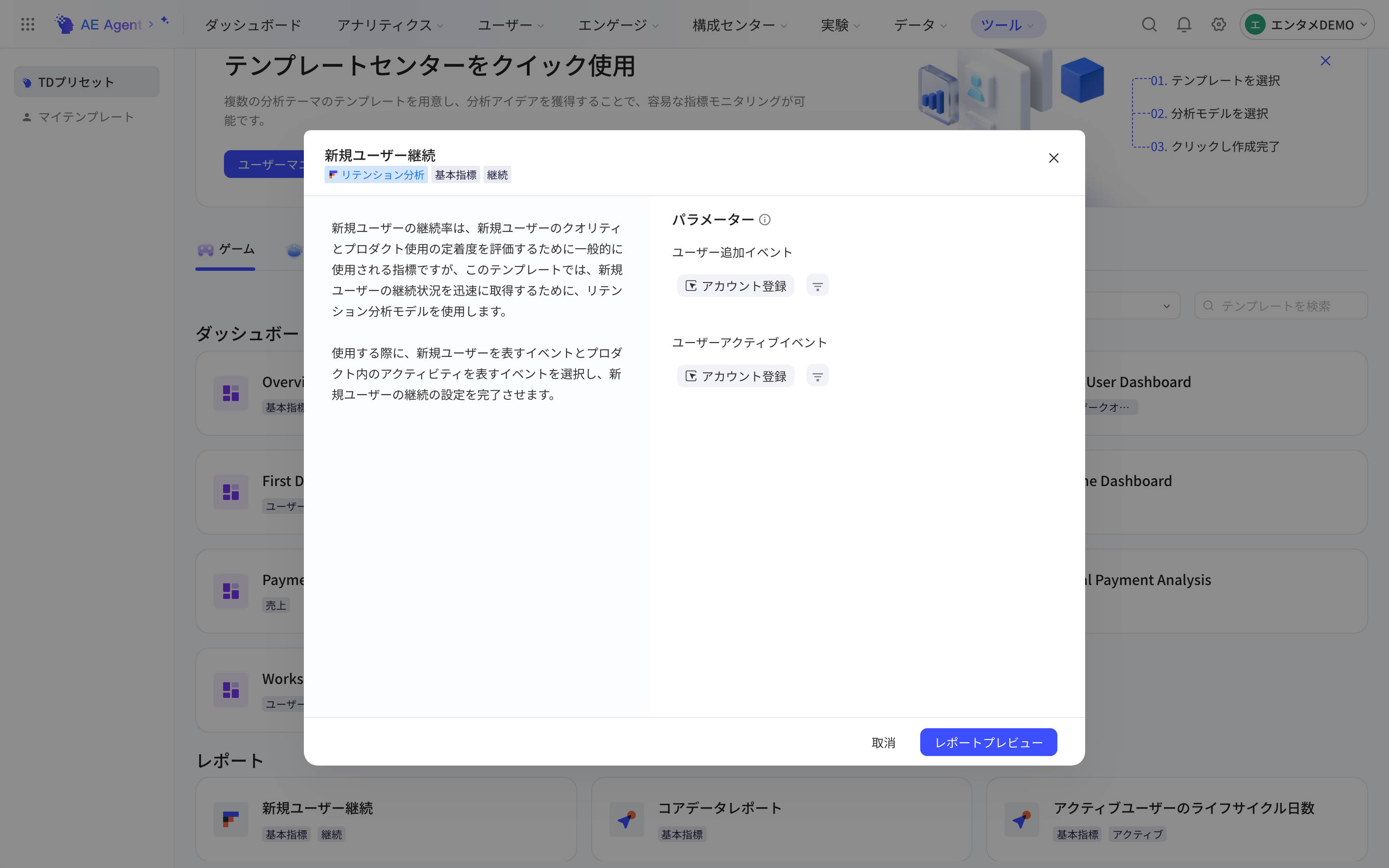This screenshot has width=1389, height=868.
Task: Click the AE Agent logo icon
Action: pos(64,24)
